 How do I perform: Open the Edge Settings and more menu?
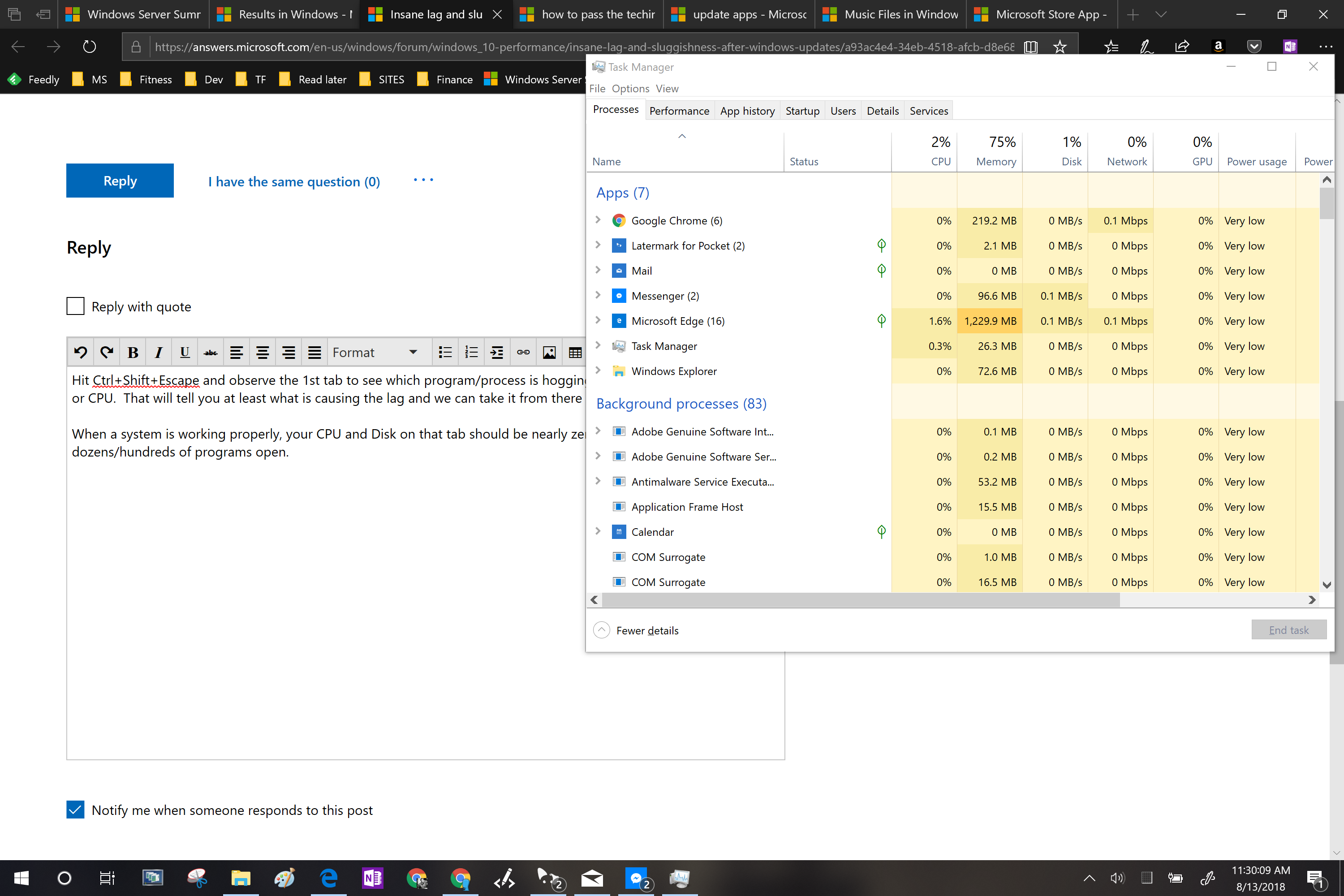tap(1326, 46)
